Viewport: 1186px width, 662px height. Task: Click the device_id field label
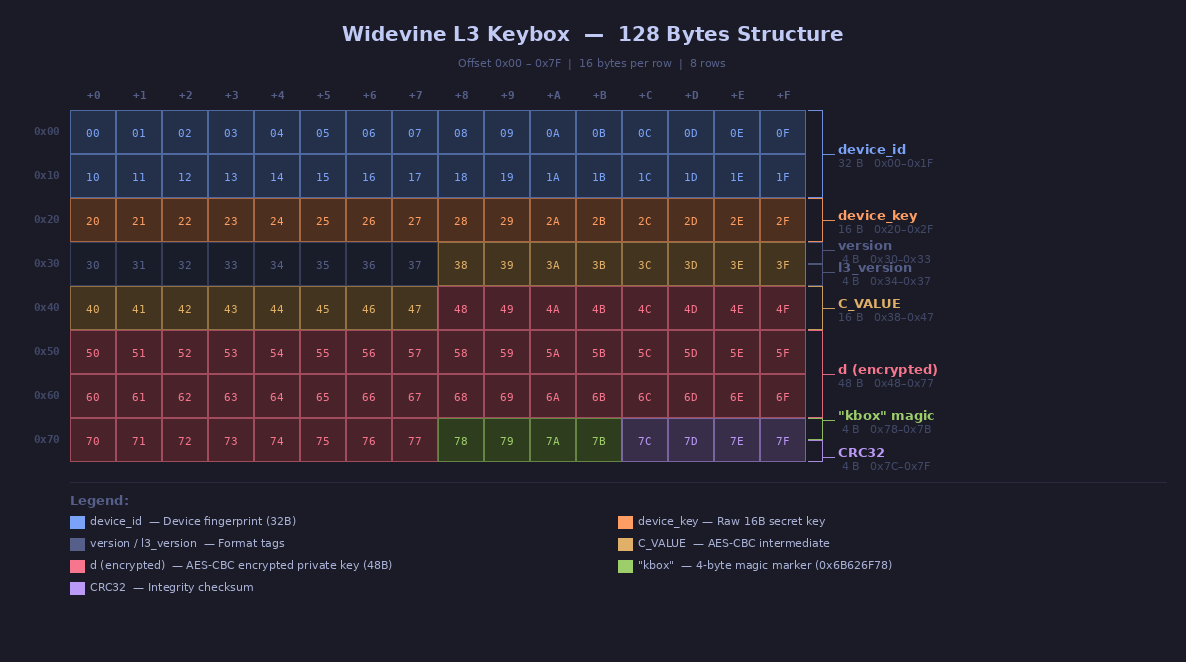tap(871, 150)
